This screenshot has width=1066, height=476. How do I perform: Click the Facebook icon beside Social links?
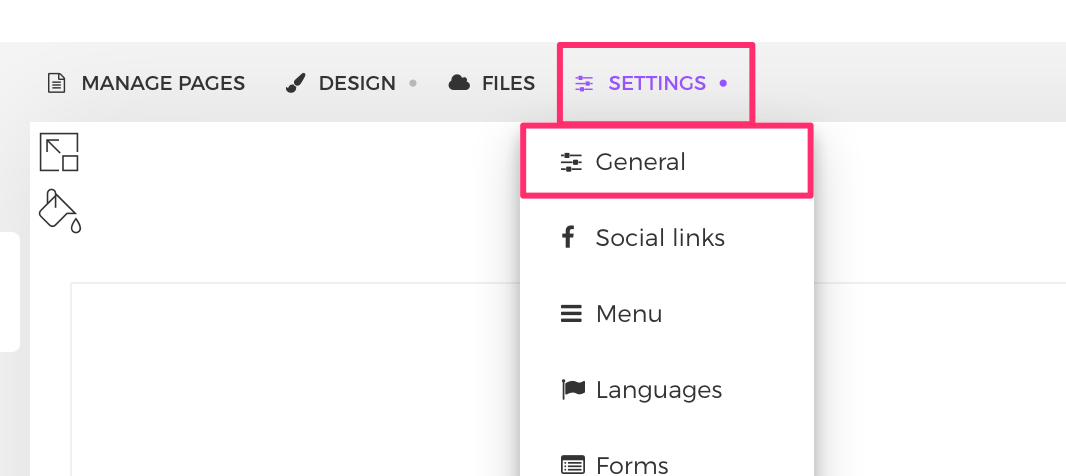569,238
